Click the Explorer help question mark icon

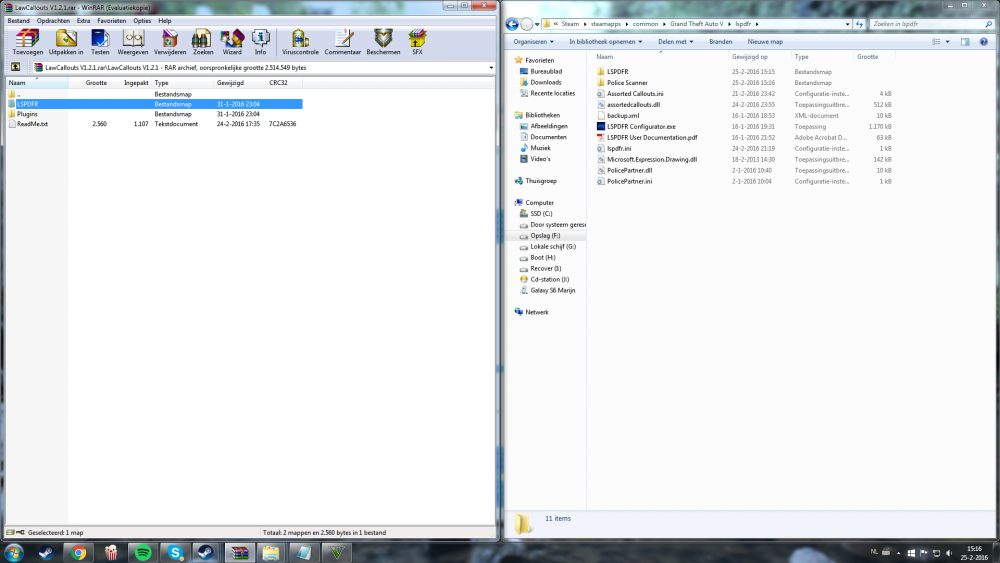(x=984, y=41)
